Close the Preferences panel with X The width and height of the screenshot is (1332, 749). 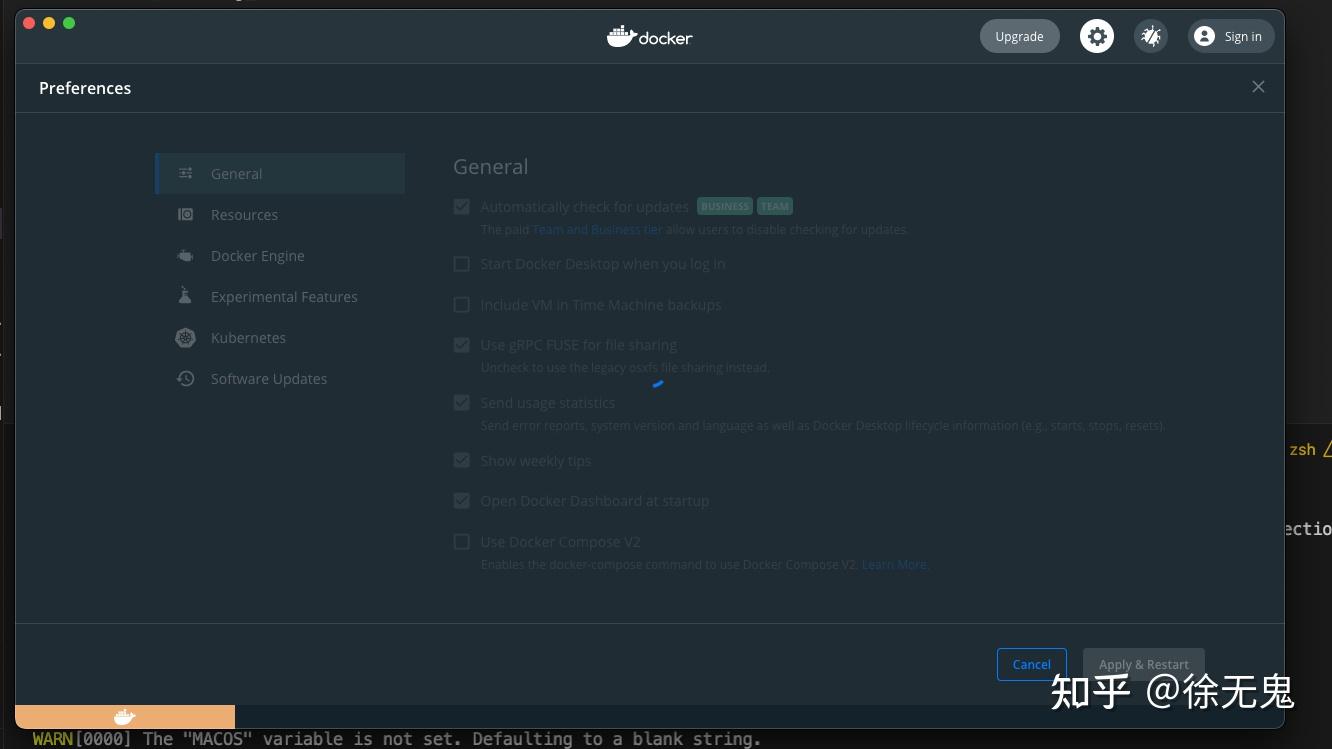[x=1258, y=87]
